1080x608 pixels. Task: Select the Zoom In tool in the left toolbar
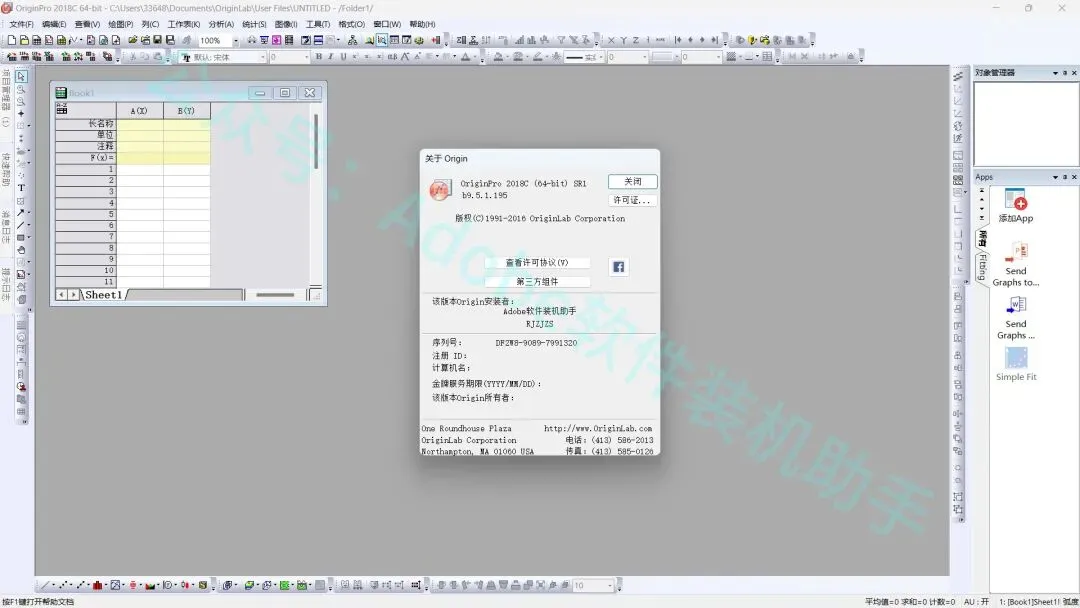(21, 90)
